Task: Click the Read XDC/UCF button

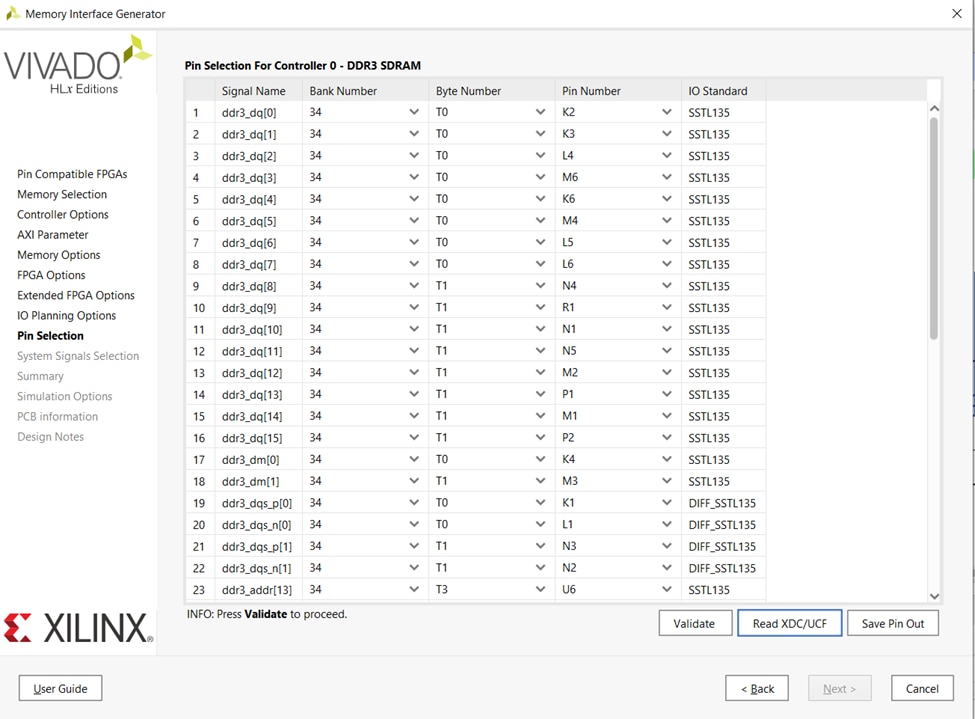Action: [789, 623]
